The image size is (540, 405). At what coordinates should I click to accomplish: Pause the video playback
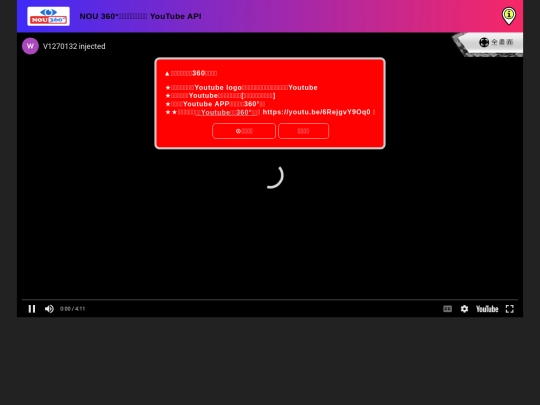coord(32,309)
